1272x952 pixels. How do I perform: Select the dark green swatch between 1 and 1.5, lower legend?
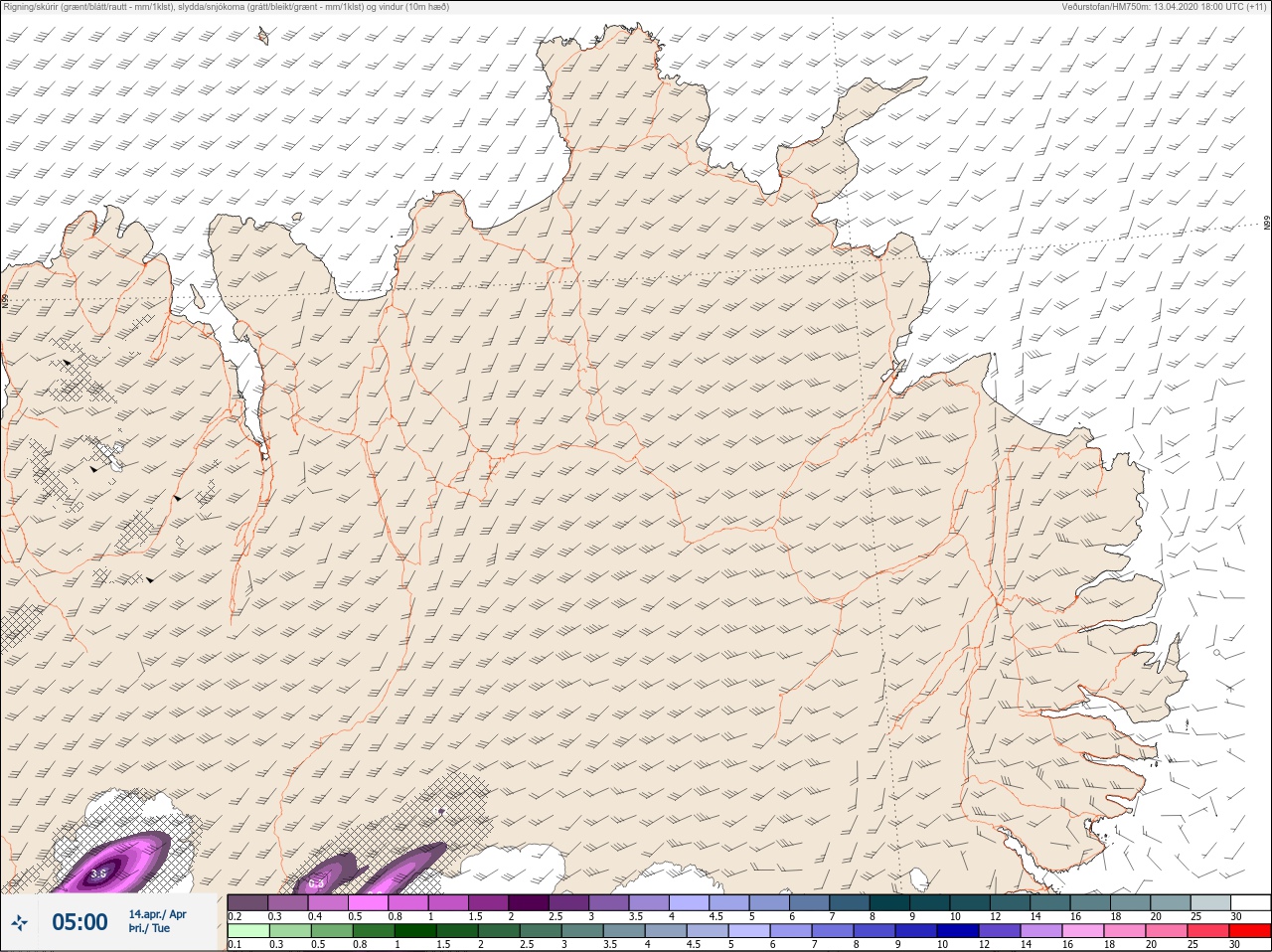coord(416,931)
